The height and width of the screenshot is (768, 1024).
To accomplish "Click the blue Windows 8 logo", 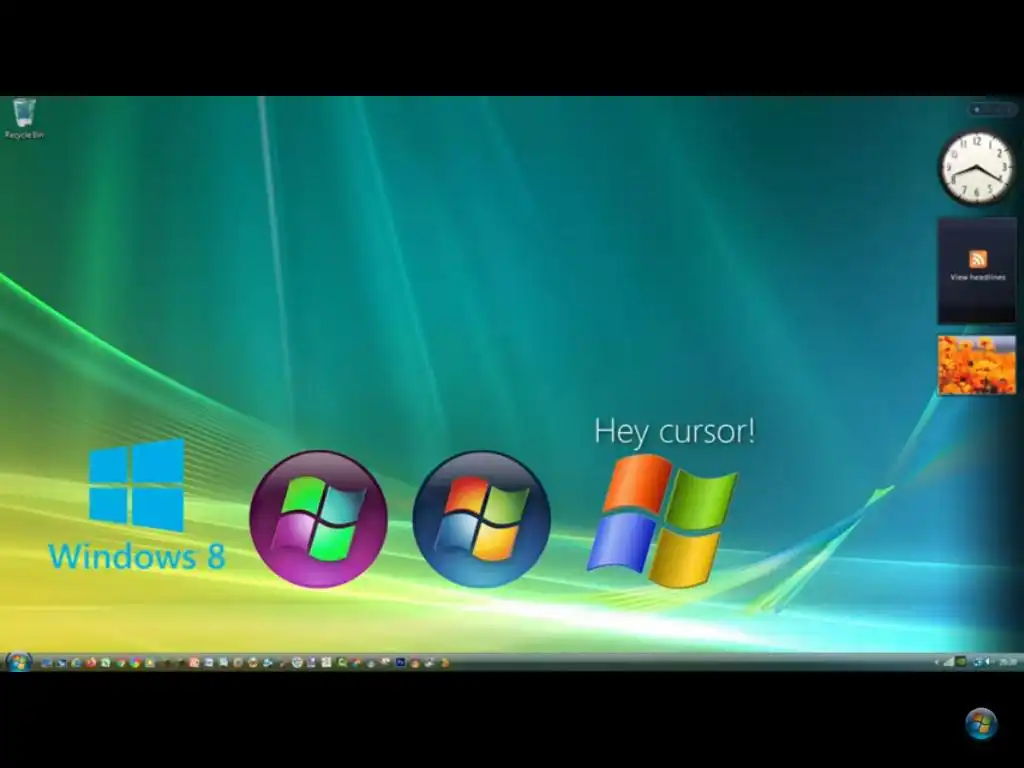I will pyautogui.click(x=136, y=484).
